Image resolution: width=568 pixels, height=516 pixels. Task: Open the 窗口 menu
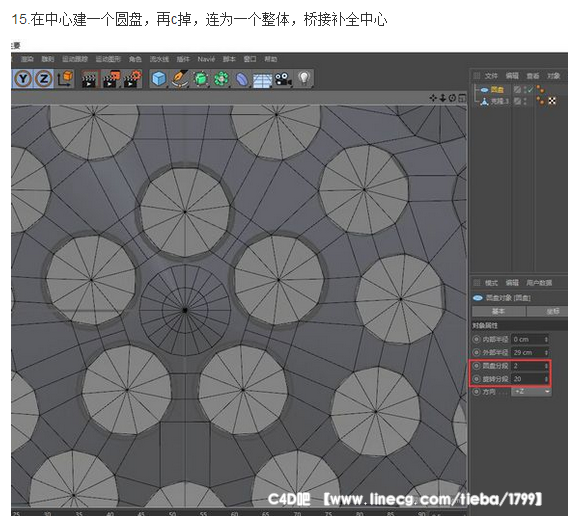(250, 59)
